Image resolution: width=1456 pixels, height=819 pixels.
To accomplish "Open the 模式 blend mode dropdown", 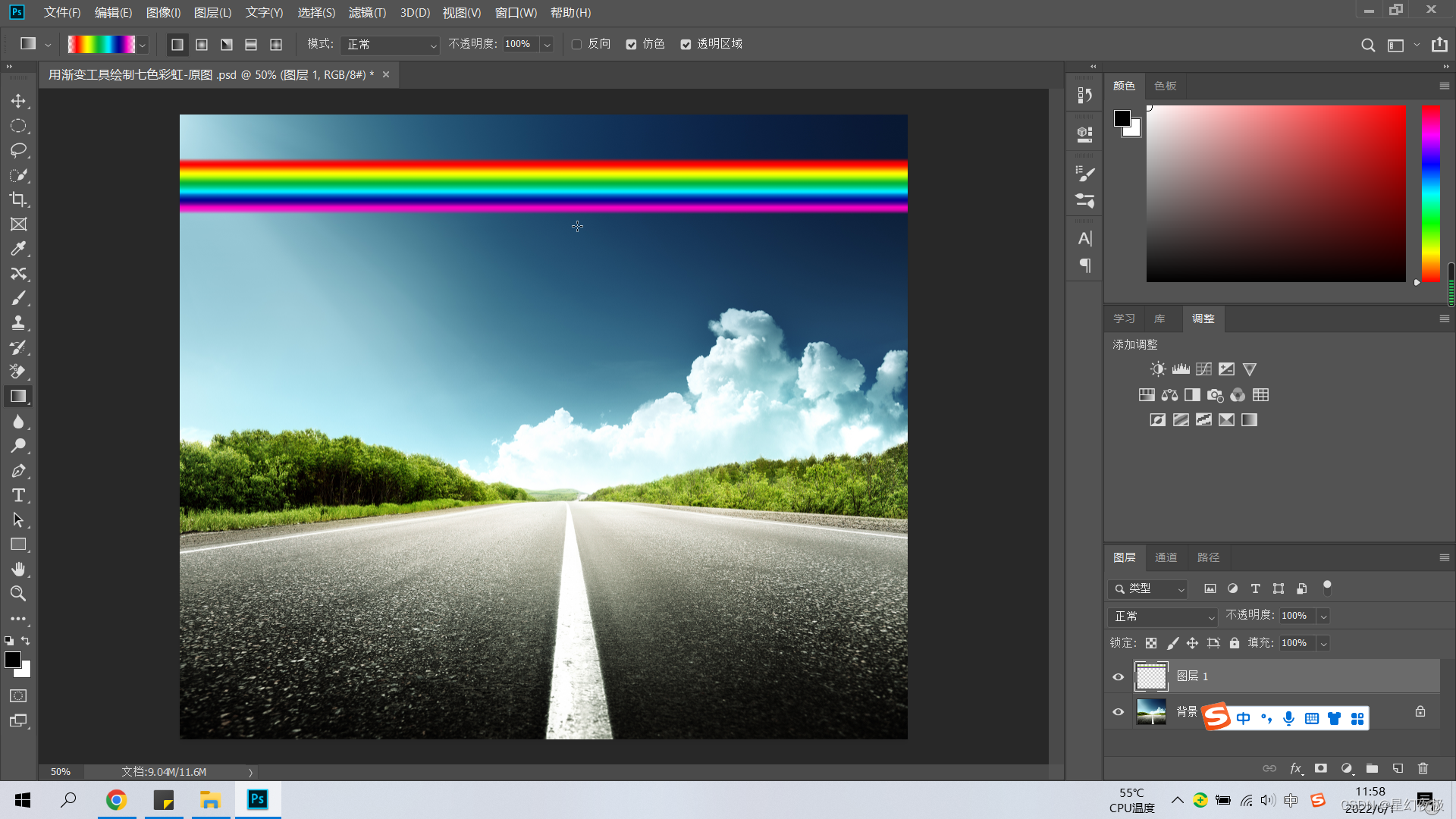I will [x=390, y=45].
